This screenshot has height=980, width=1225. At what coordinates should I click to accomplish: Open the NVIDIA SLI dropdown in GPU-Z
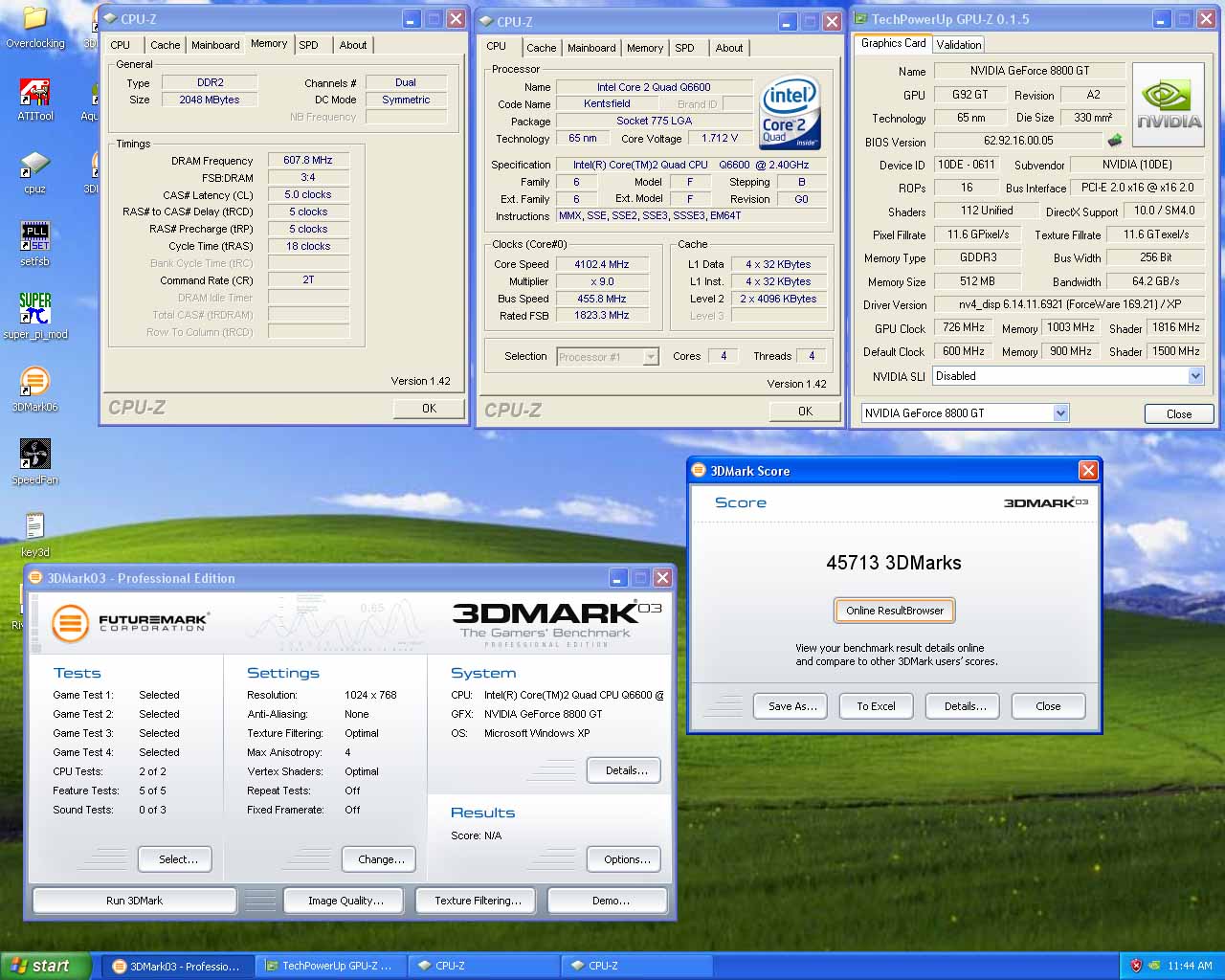tap(1195, 376)
